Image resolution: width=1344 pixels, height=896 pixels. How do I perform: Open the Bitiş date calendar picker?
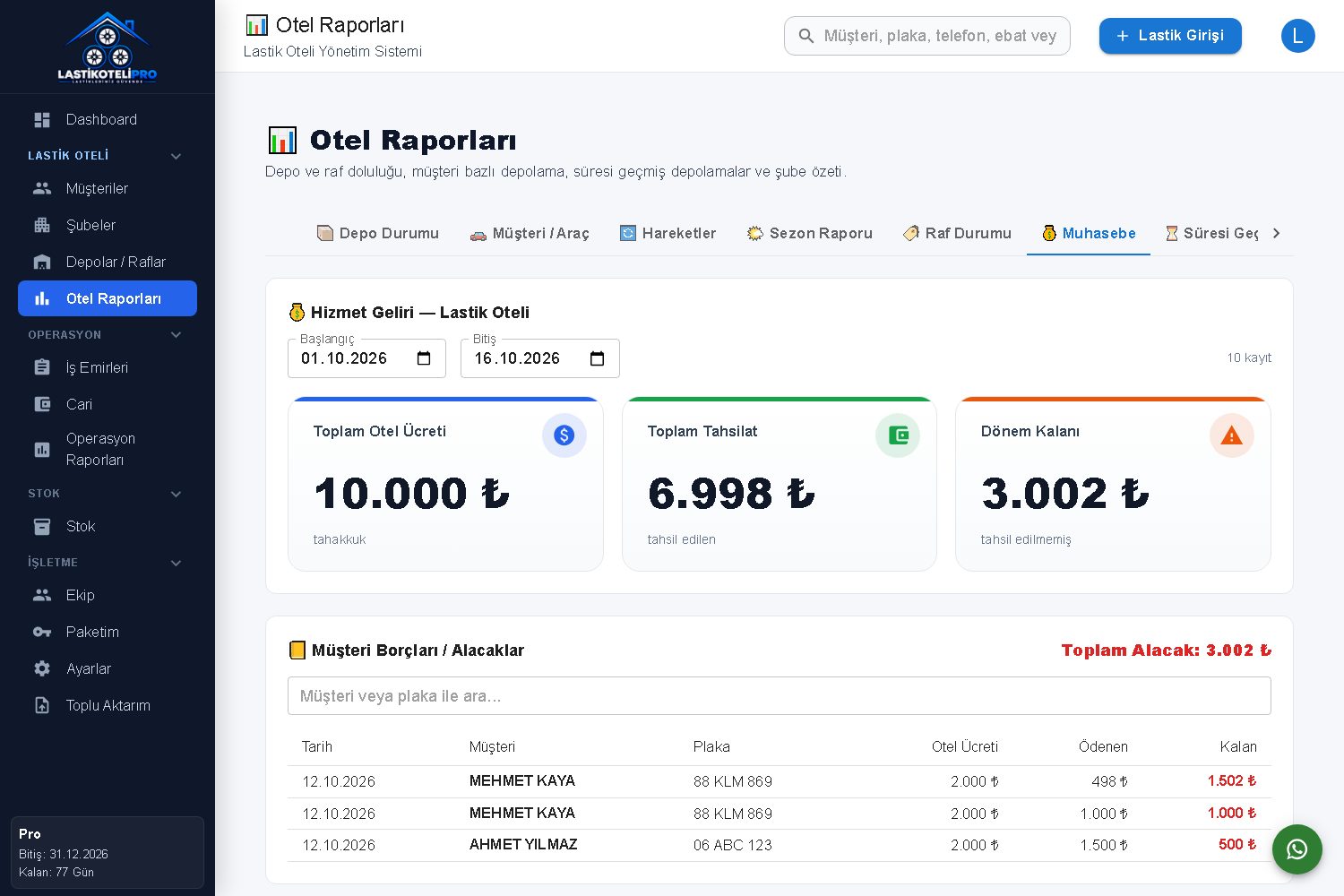coord(598,358)
